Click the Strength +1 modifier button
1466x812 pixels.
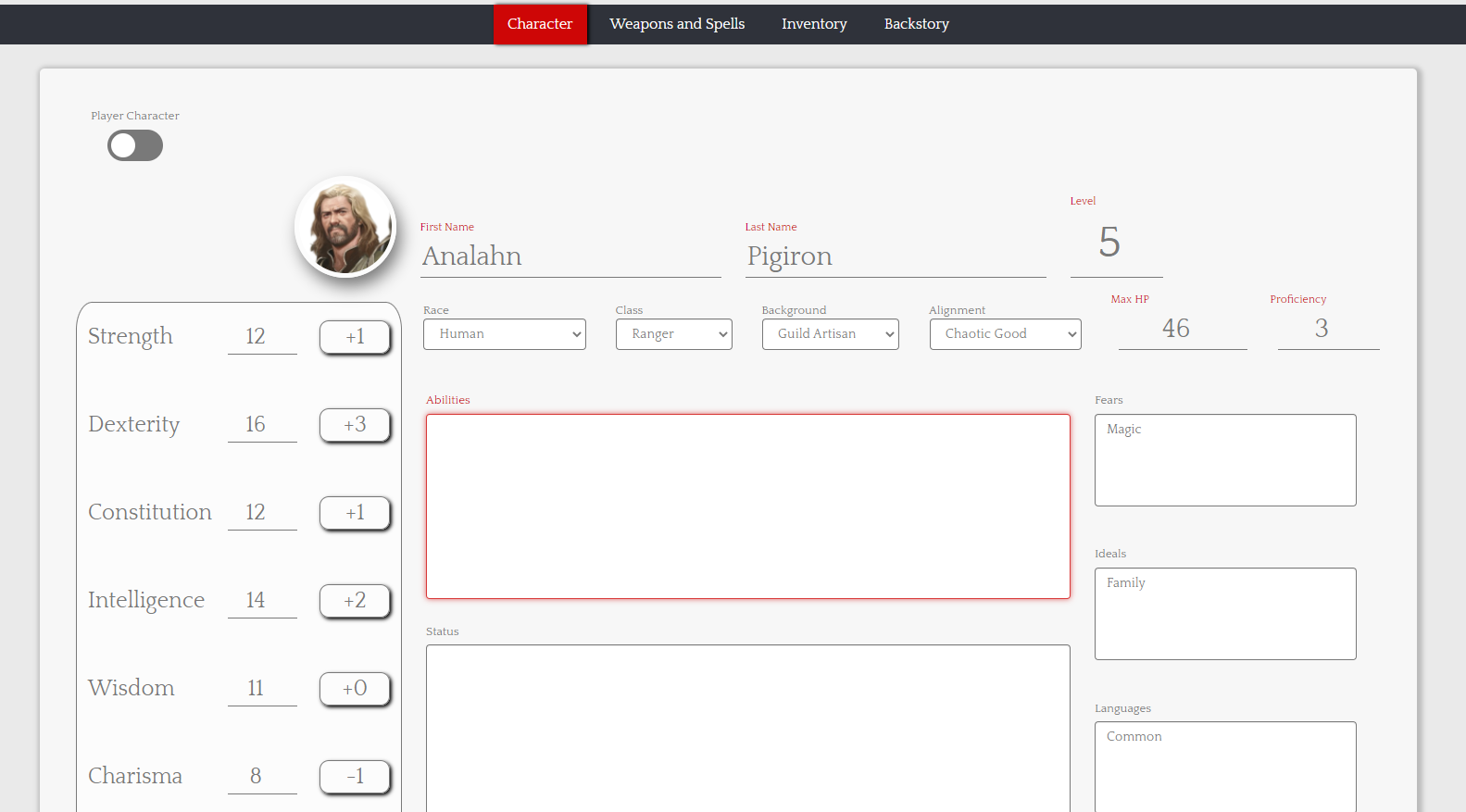355,337
